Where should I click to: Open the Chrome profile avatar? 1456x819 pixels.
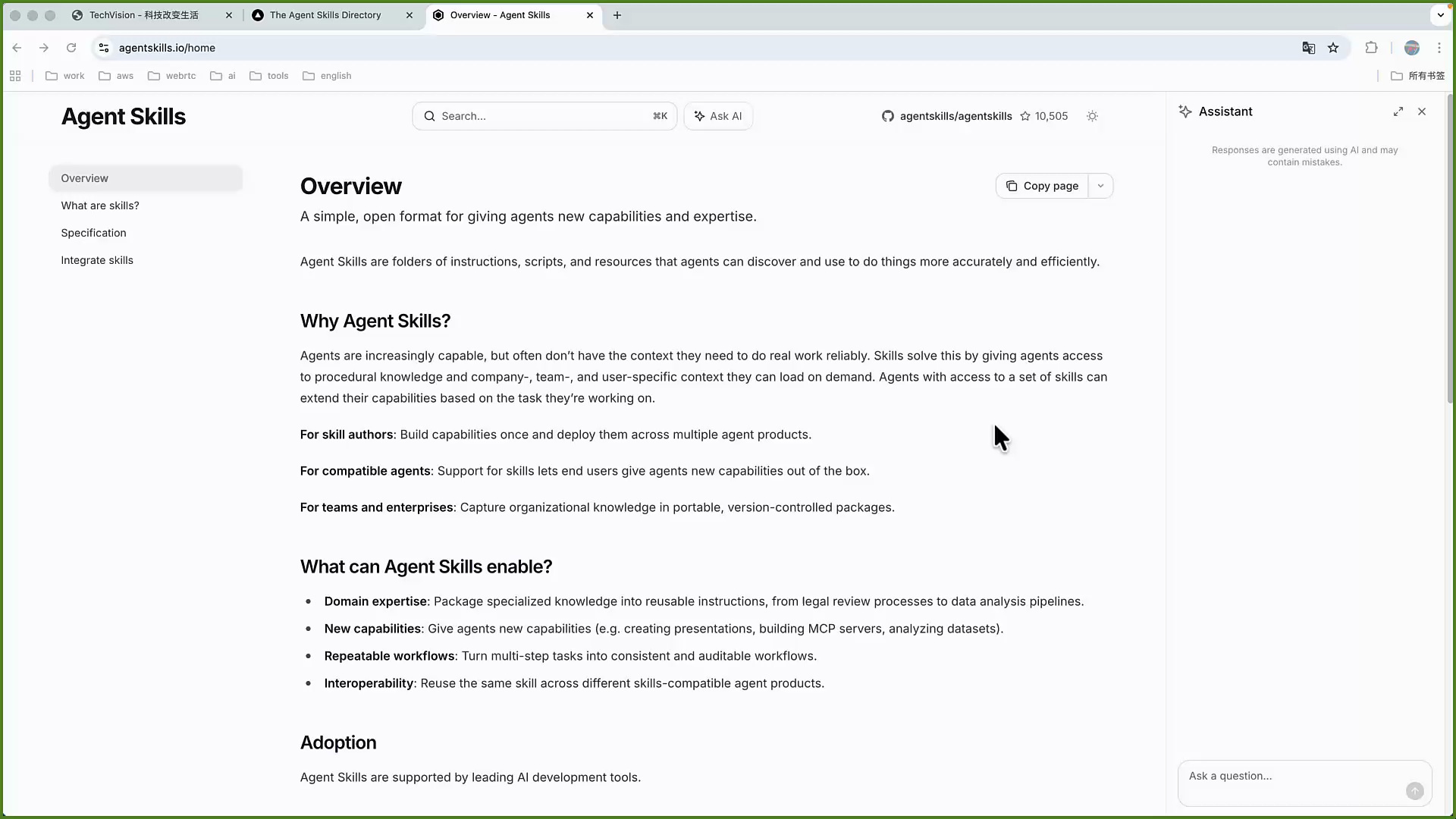click(x=1411, y=48)
